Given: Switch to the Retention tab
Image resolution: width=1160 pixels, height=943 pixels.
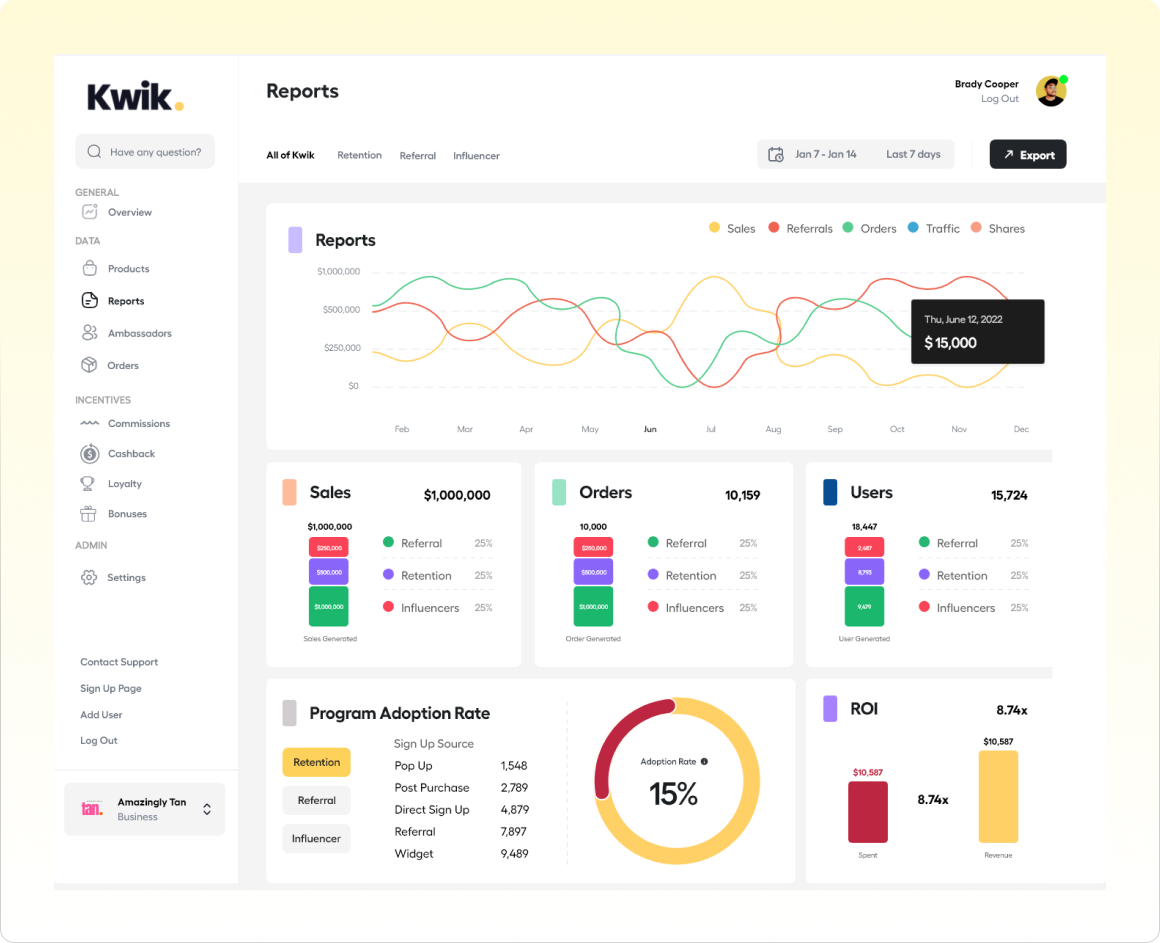Looking at the screenshot, I should [359, 155].
